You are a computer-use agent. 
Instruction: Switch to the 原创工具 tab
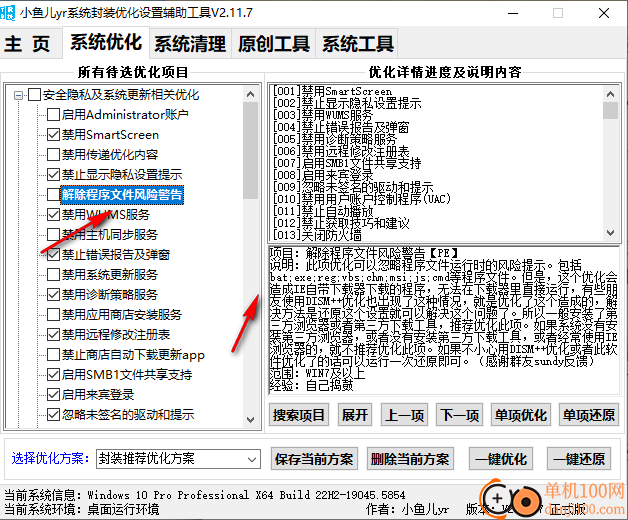pyautogui.click(x=274, y=44)
